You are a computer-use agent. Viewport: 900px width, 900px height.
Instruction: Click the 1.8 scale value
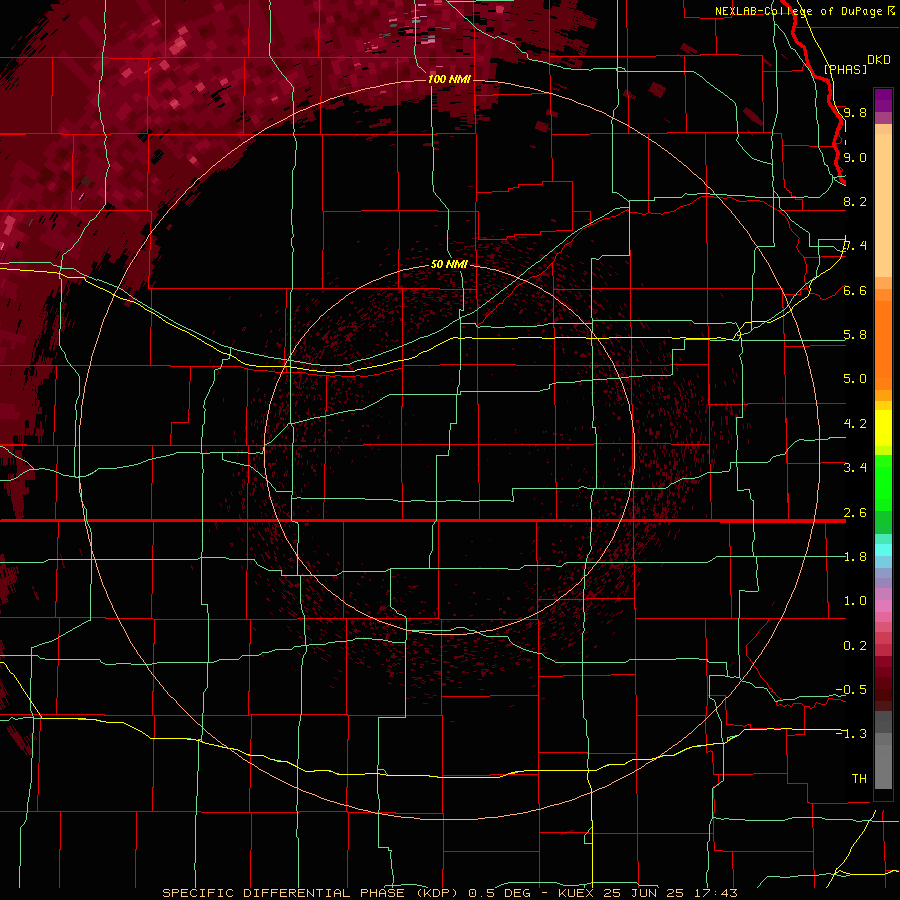(x=855, y=557)
